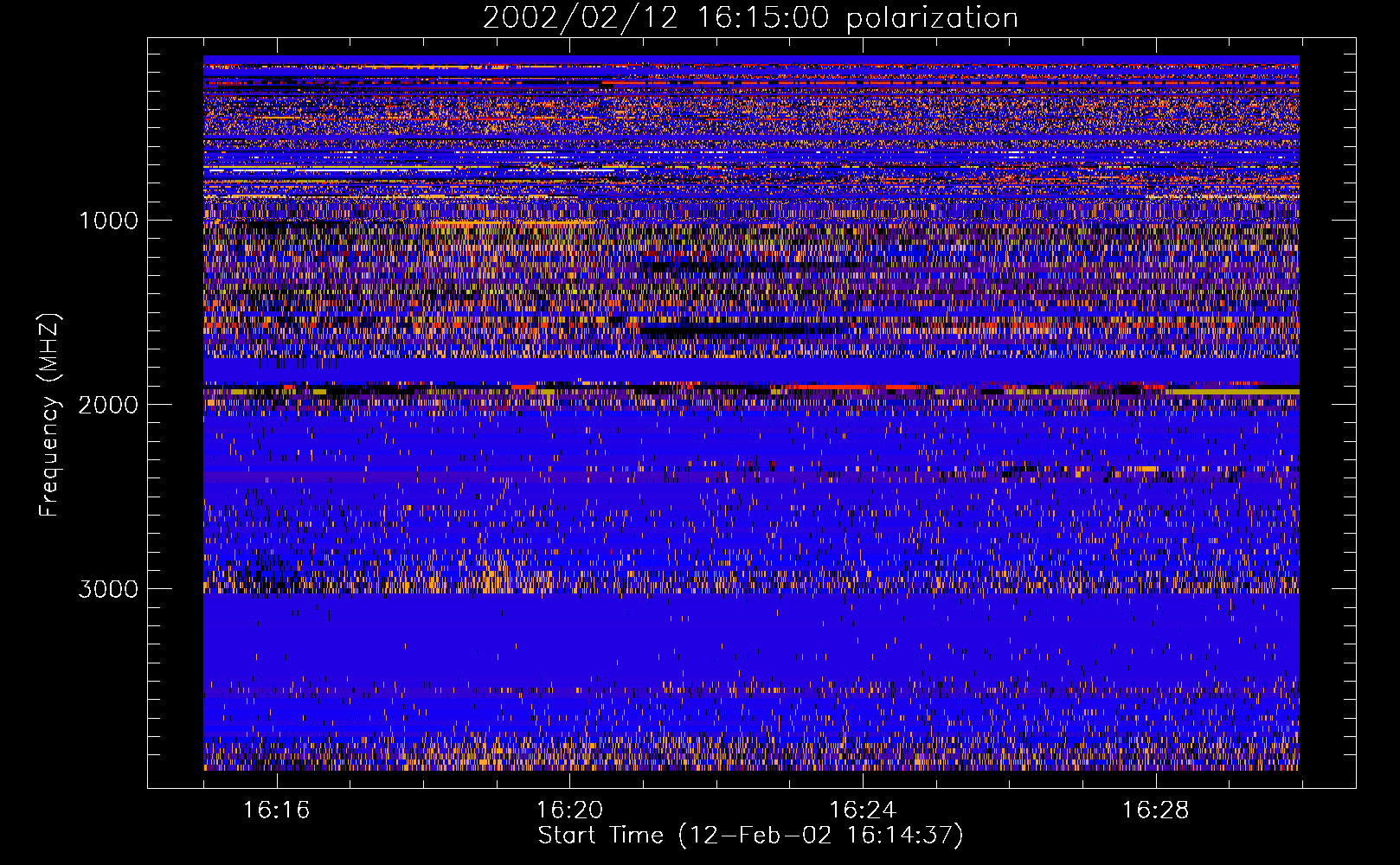Click the 'Frequency (MHZ)' axis title
The image size is (1400, 865).
(x=49, y=415)
